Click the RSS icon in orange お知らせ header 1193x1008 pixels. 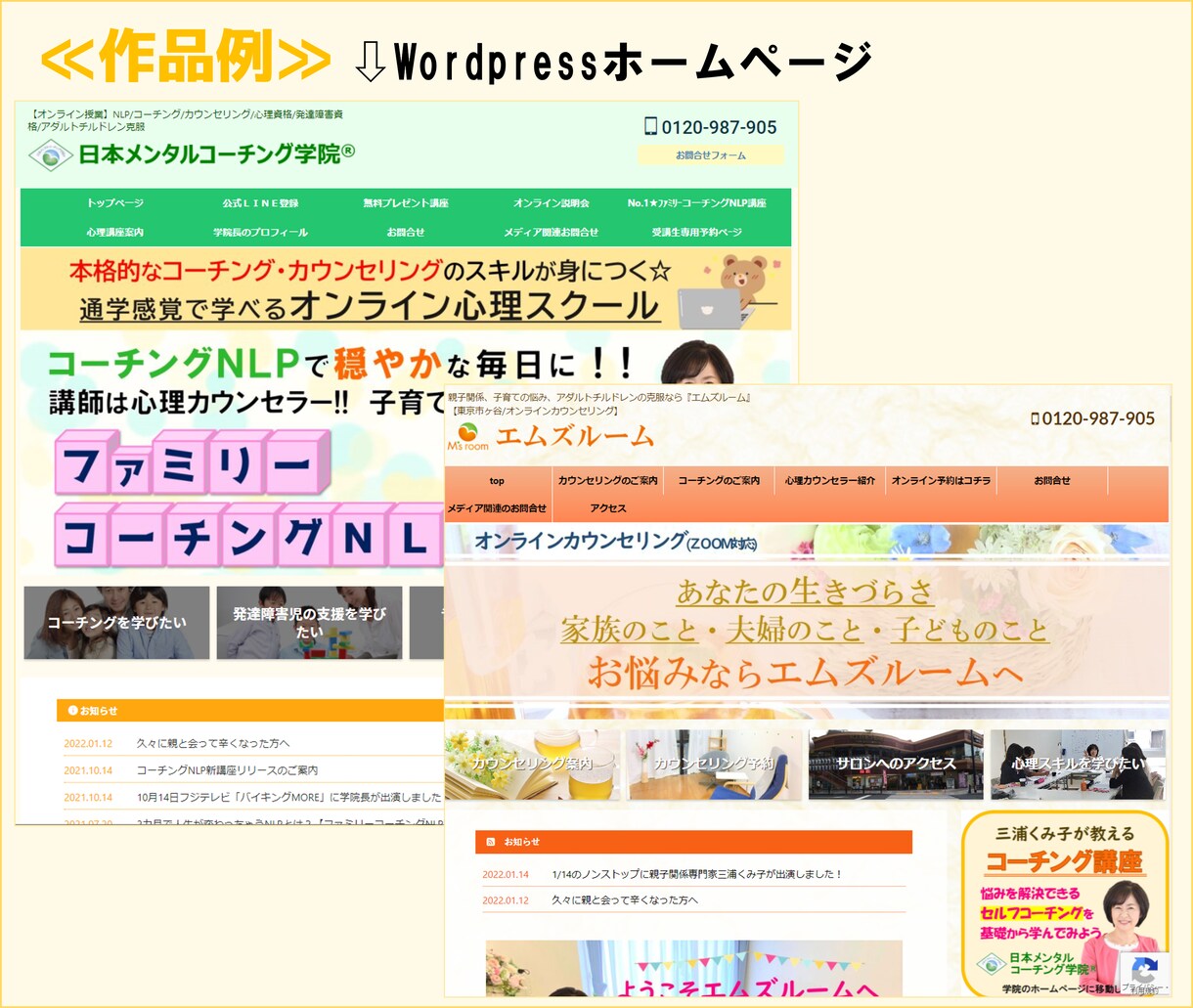[490, 842]
